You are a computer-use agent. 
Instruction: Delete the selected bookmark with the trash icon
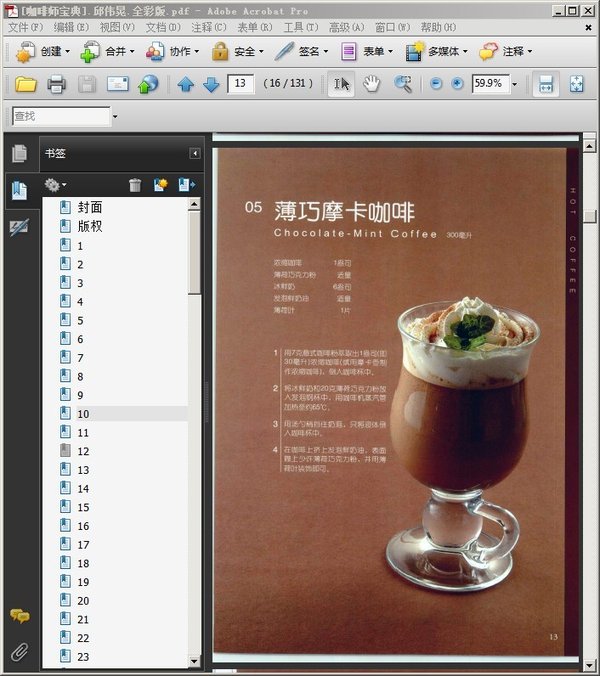pos(135,185)
